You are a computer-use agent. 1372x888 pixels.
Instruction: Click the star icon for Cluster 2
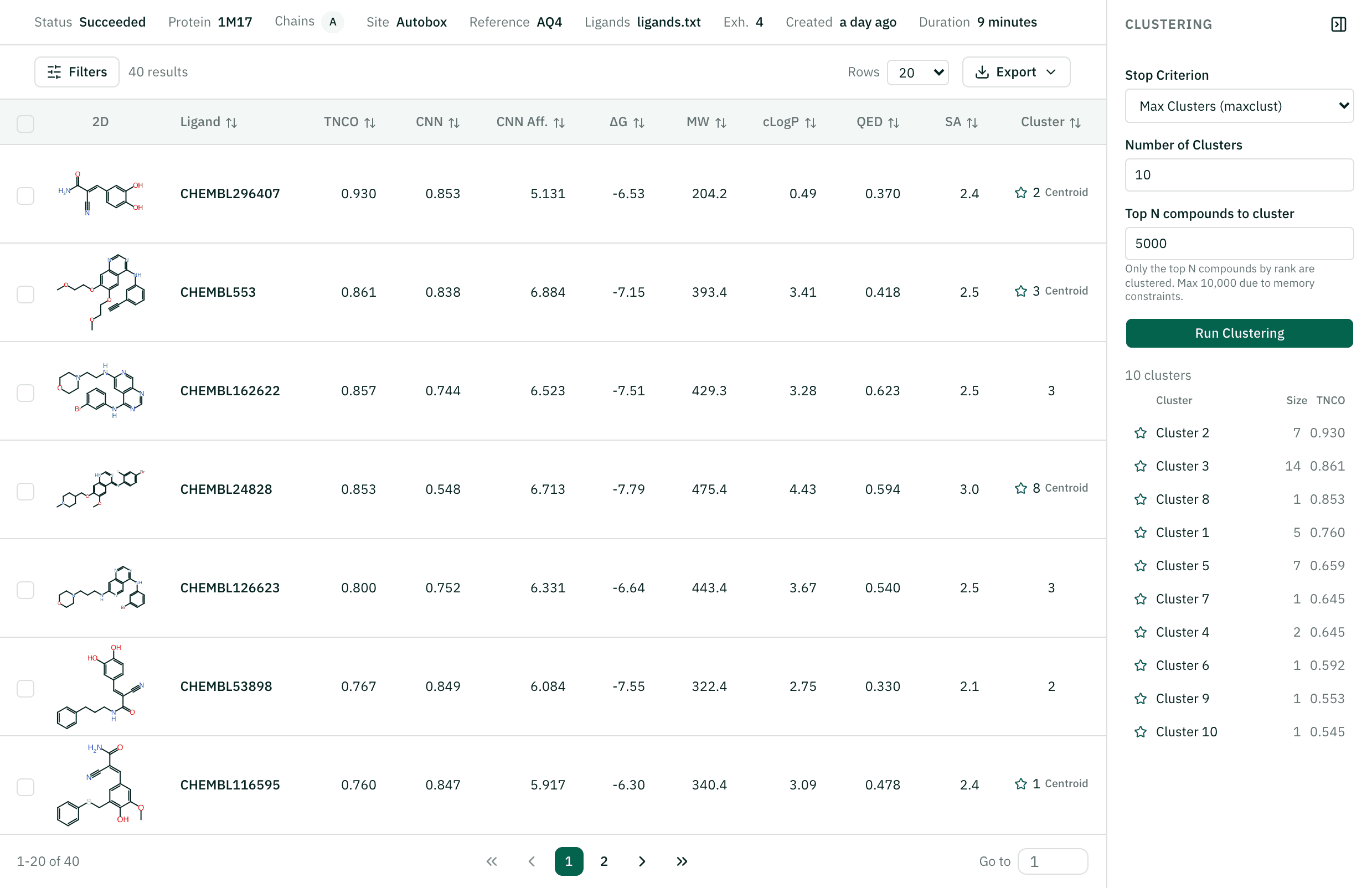[x=1140, y=433]
